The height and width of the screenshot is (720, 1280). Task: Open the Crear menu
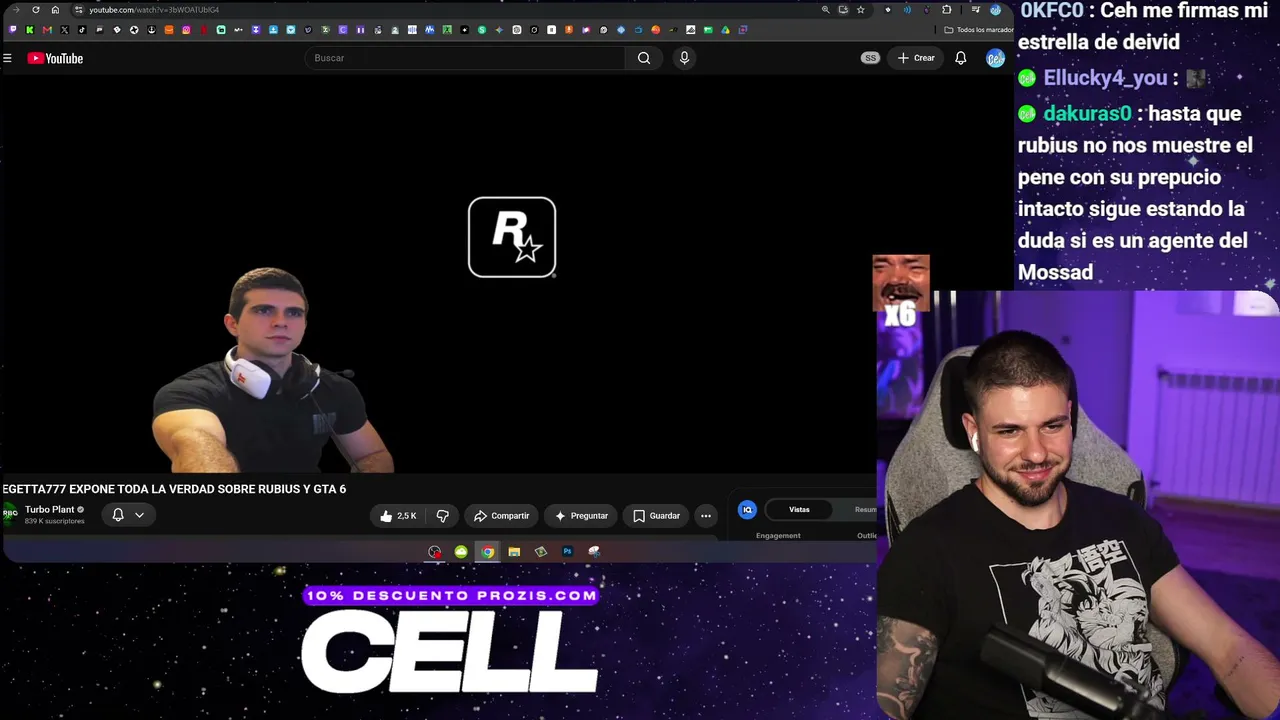tap(916, 58)
